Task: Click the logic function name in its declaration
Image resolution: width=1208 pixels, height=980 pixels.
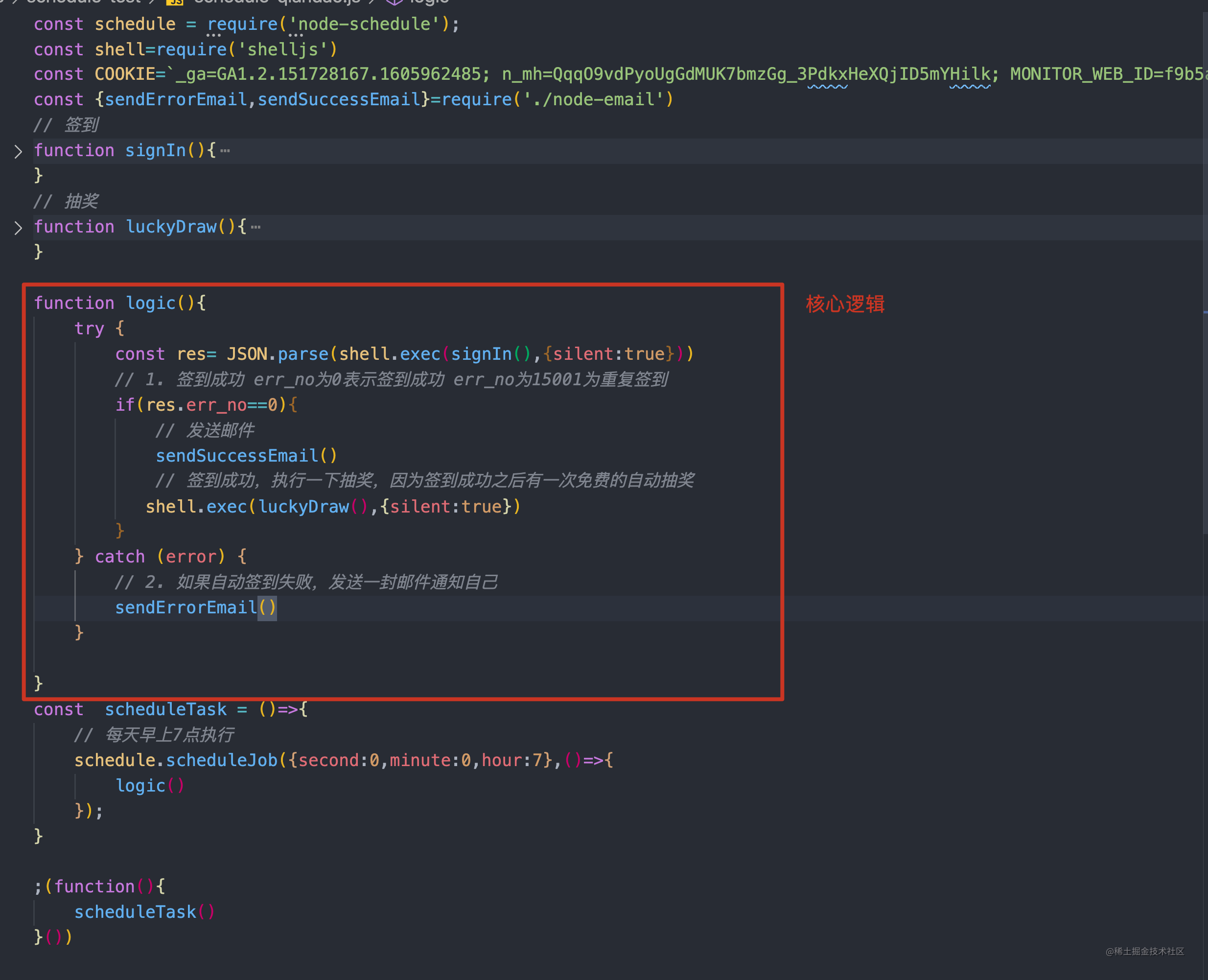Action: (x=150, y=303)
